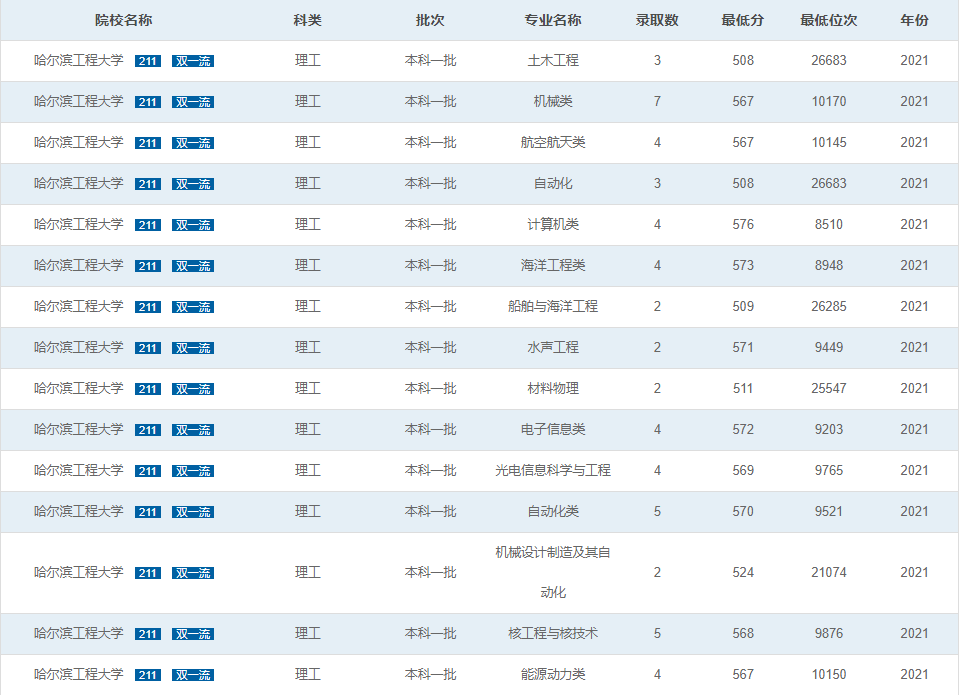Click the 土木工程 major name
The height and width of the screenshot is (695, 961).
(553, 60)
